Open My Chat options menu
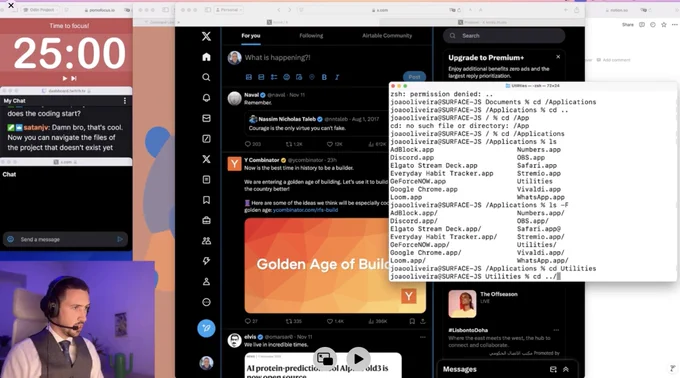Viewport: 680px width, 378px height. point(125,101)
